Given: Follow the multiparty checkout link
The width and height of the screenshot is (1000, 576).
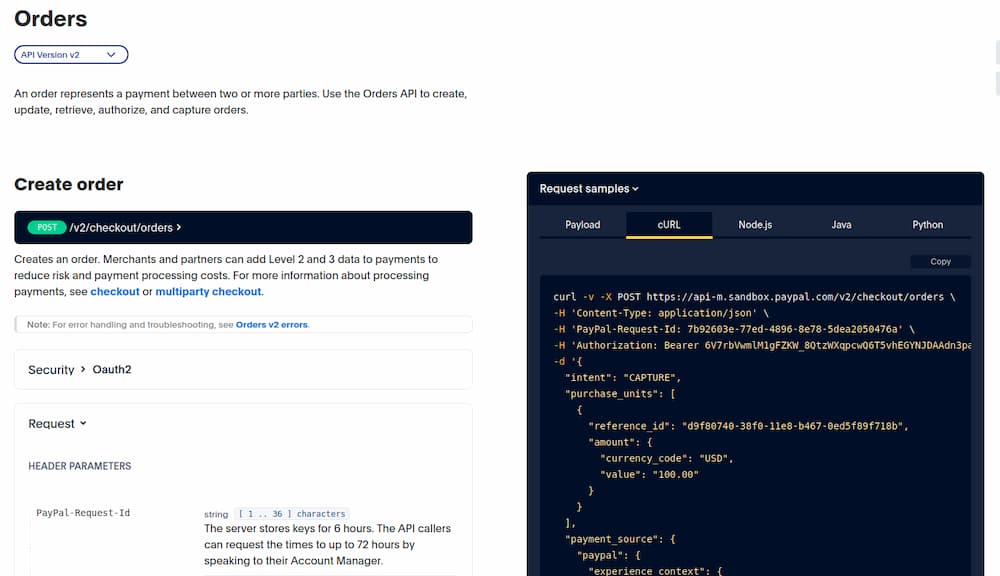Looking at the screenshot, I should click(208, 292).
